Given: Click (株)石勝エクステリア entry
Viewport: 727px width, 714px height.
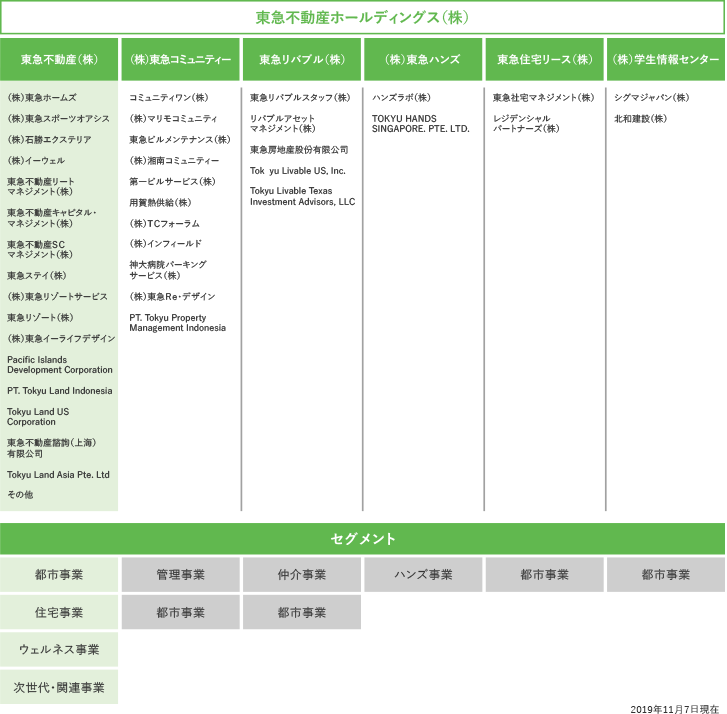Looking at the screenshot, I should click(49, 140).
